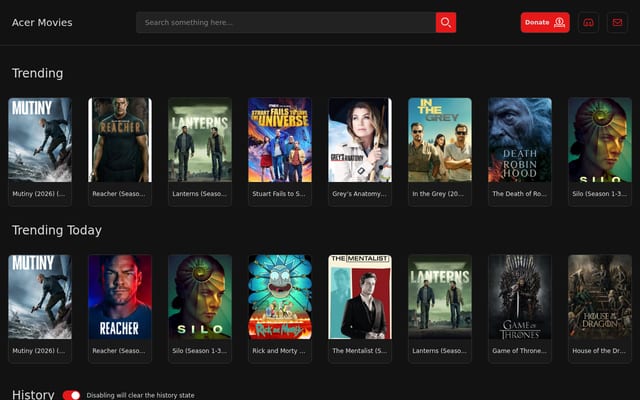The image size is (640, 400).
Task: Click 'House of the Dr...' title text
Action: tap(599, 351)
